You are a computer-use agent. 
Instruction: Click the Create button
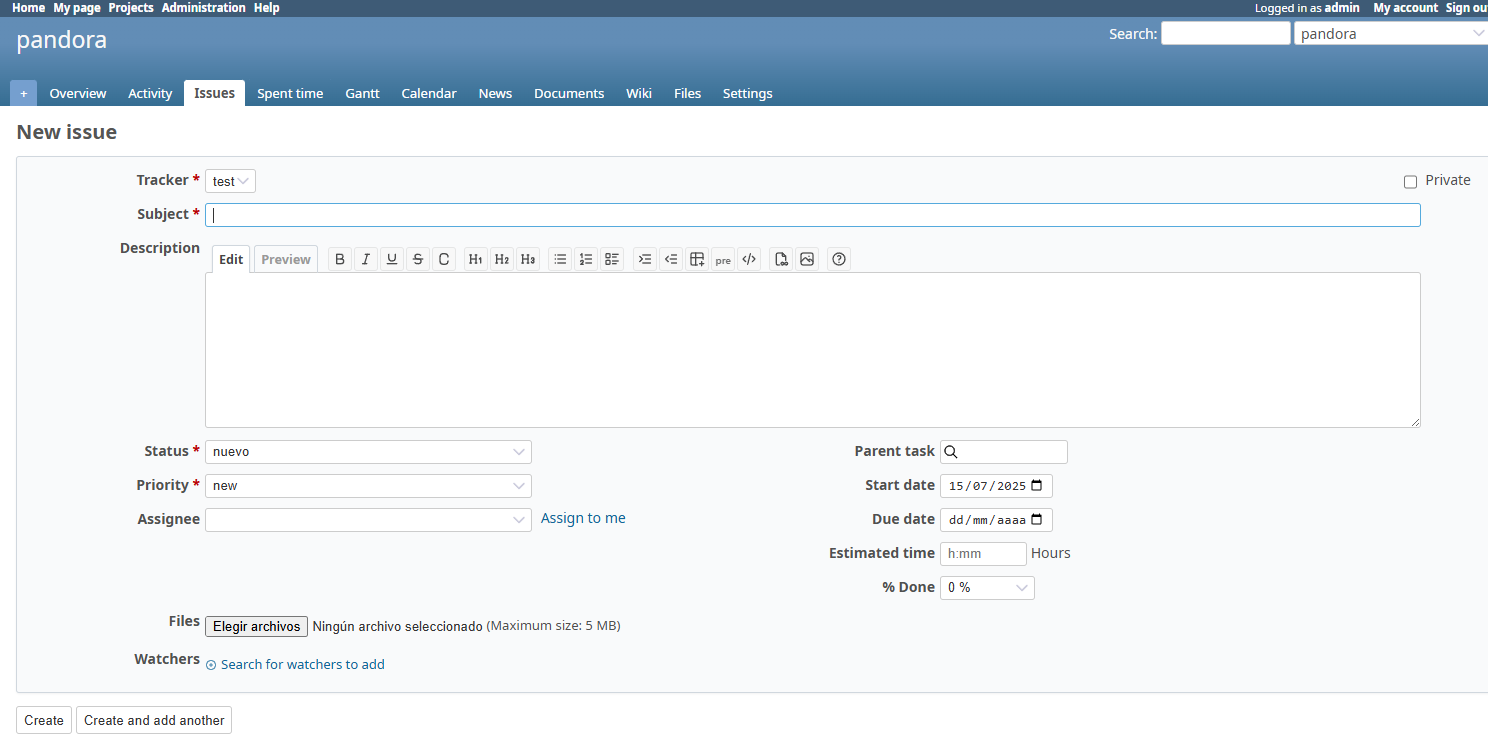44,720
